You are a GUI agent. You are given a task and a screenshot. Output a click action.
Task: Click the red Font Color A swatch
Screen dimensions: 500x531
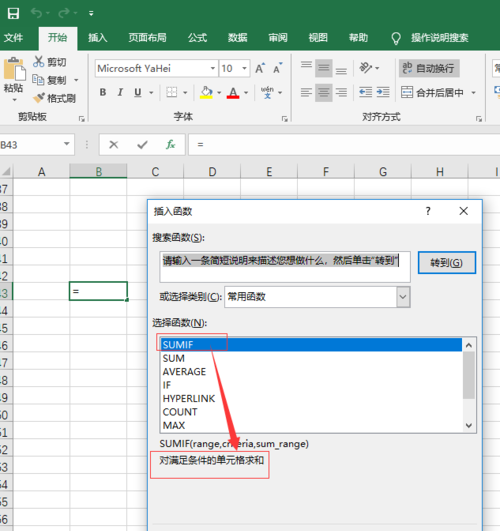(x=233, y=92)
